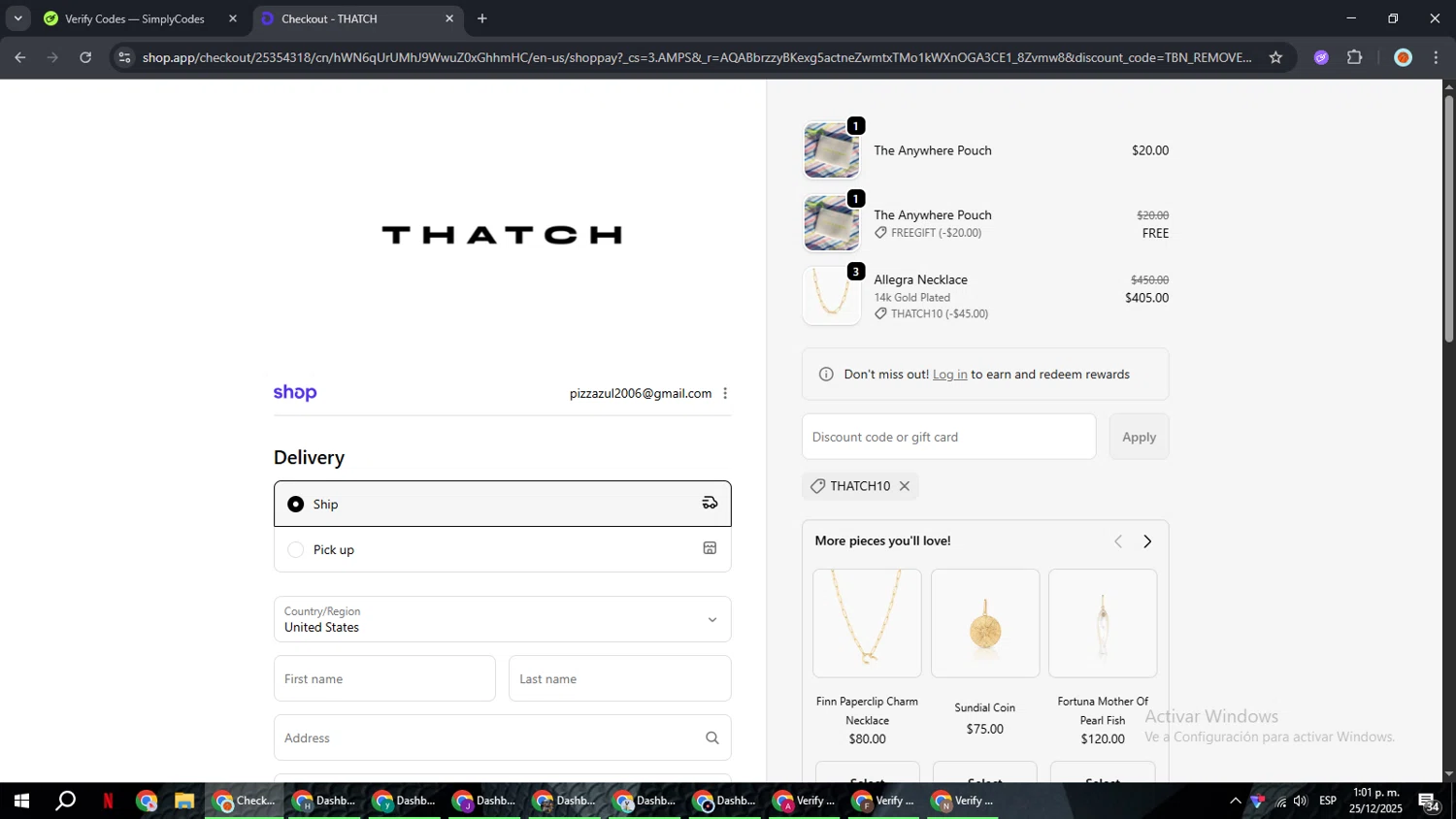Image resolution: width=1456 pixels, height=819 pixels.
Task: Click the Apply discount button
Action: tap(1139, 437)
